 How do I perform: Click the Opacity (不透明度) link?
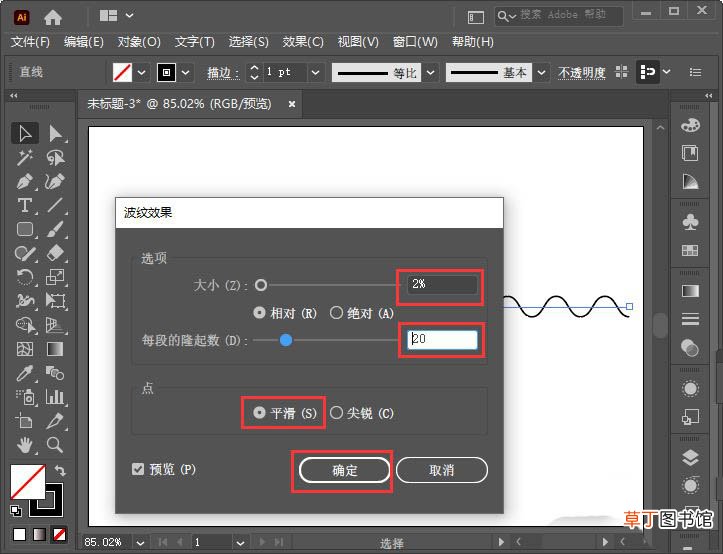[582, 73]
